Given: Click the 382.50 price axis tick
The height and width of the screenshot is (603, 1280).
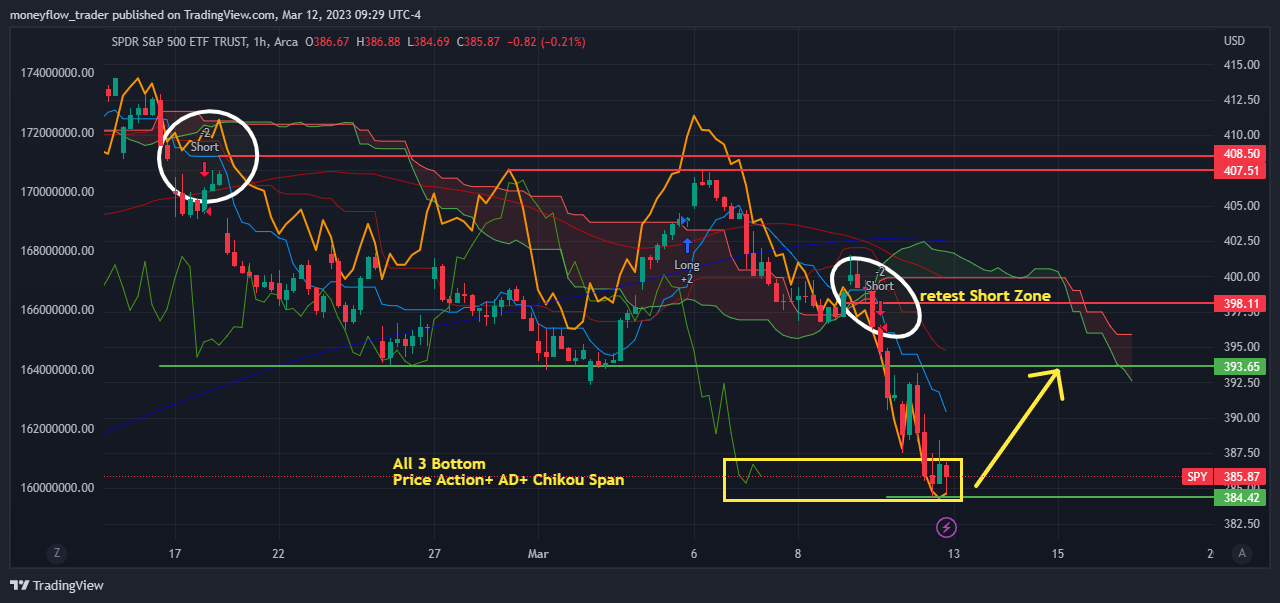Looking at the screenshot, I should [x=1241, y=524].
